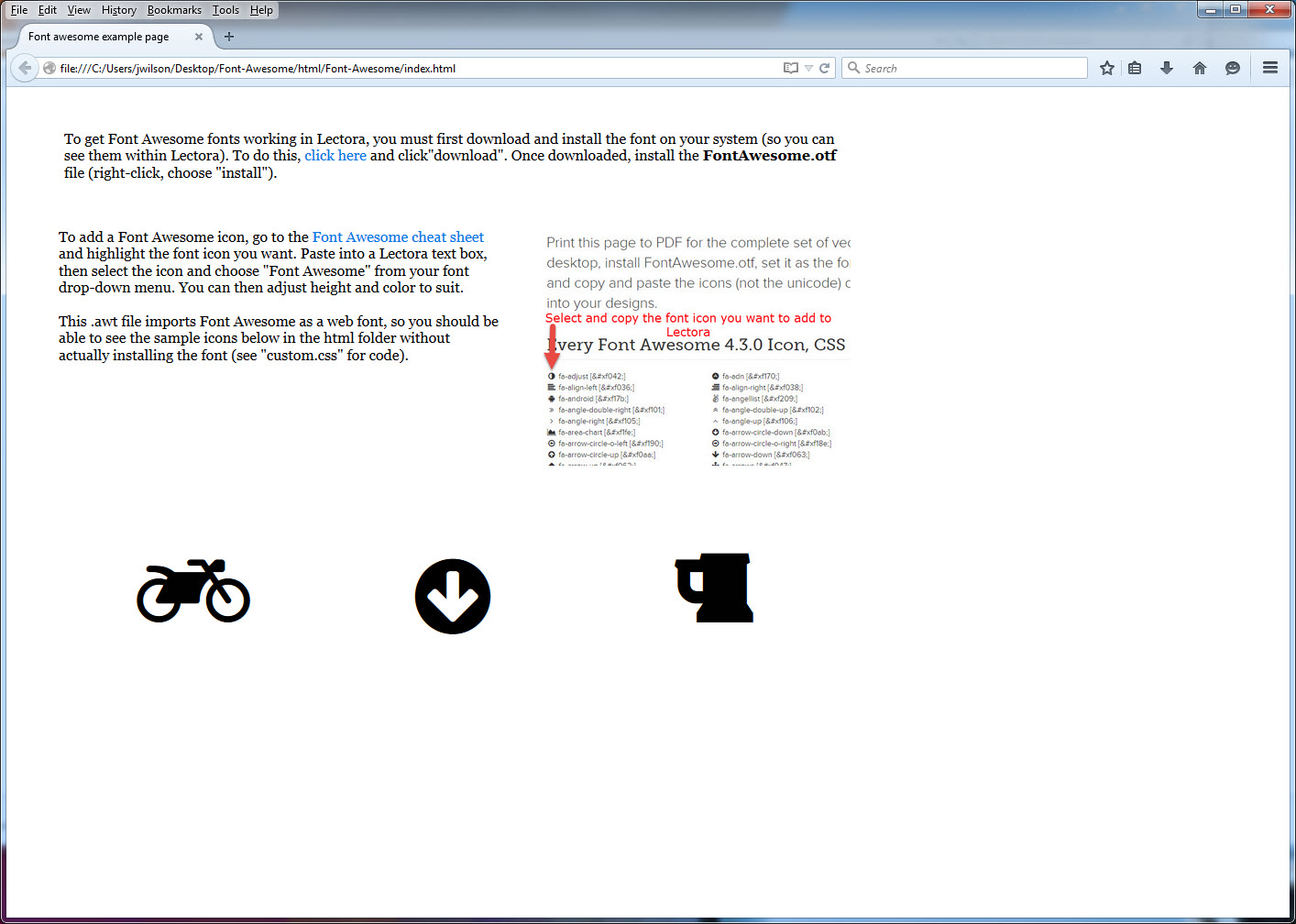This screenshot has width=1296, height=924.
Task: Open the Bookmarks menu
Action: [174, 10]
